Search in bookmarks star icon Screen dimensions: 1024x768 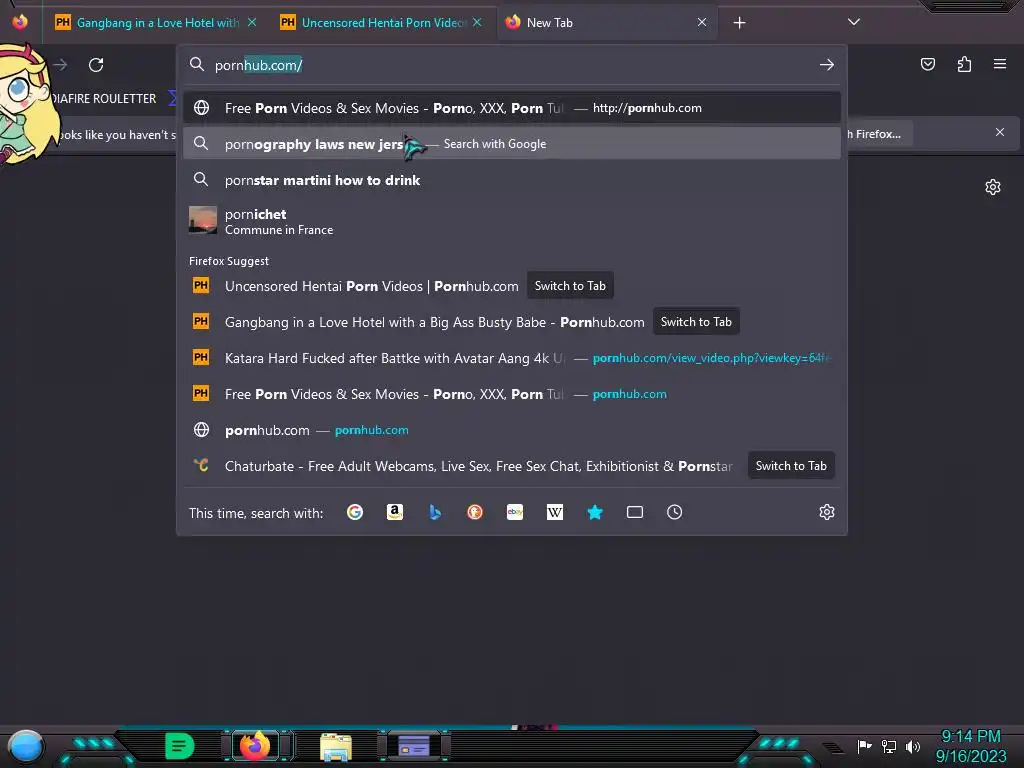[x=595, y=512]
